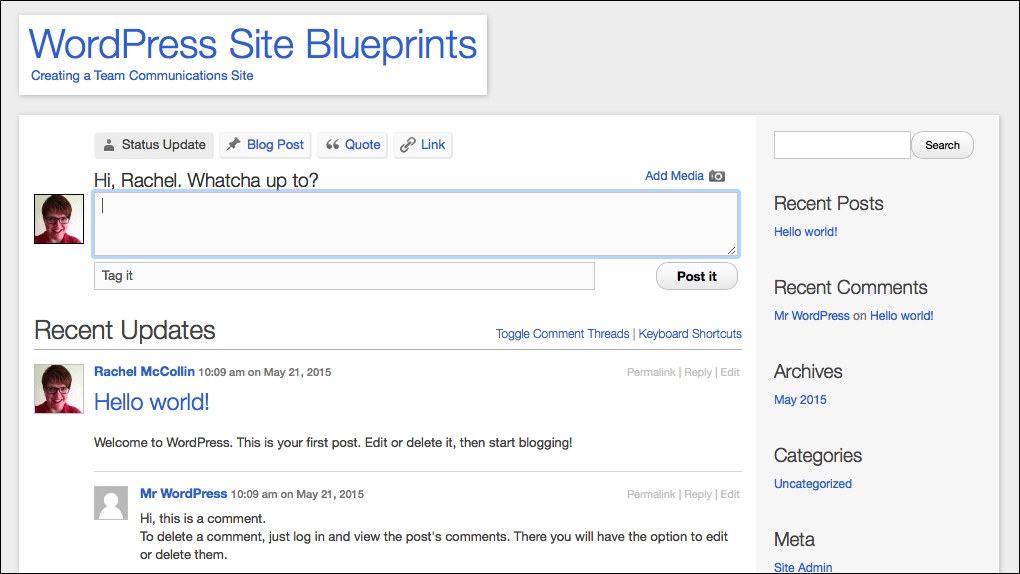
Task: Open the Site Admin link
Action: [803, 567]
